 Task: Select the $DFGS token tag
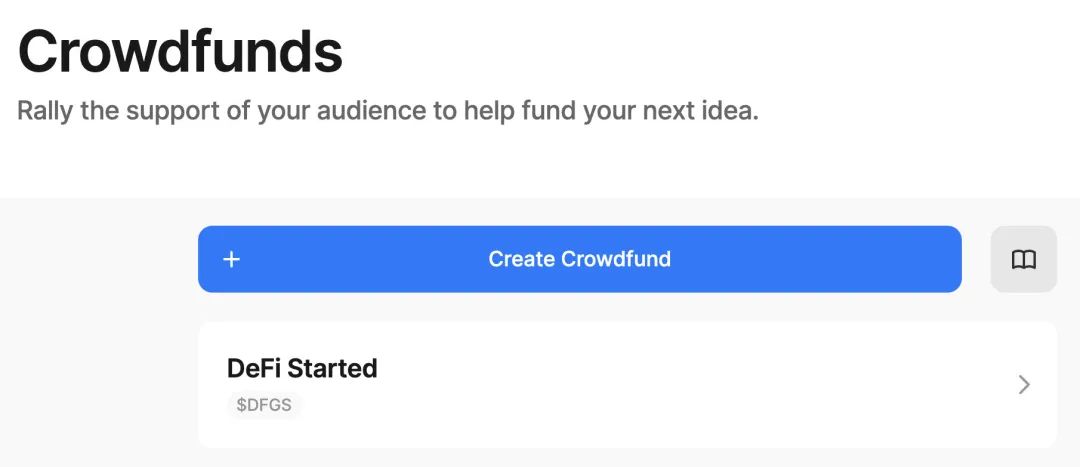coord(264,405)
